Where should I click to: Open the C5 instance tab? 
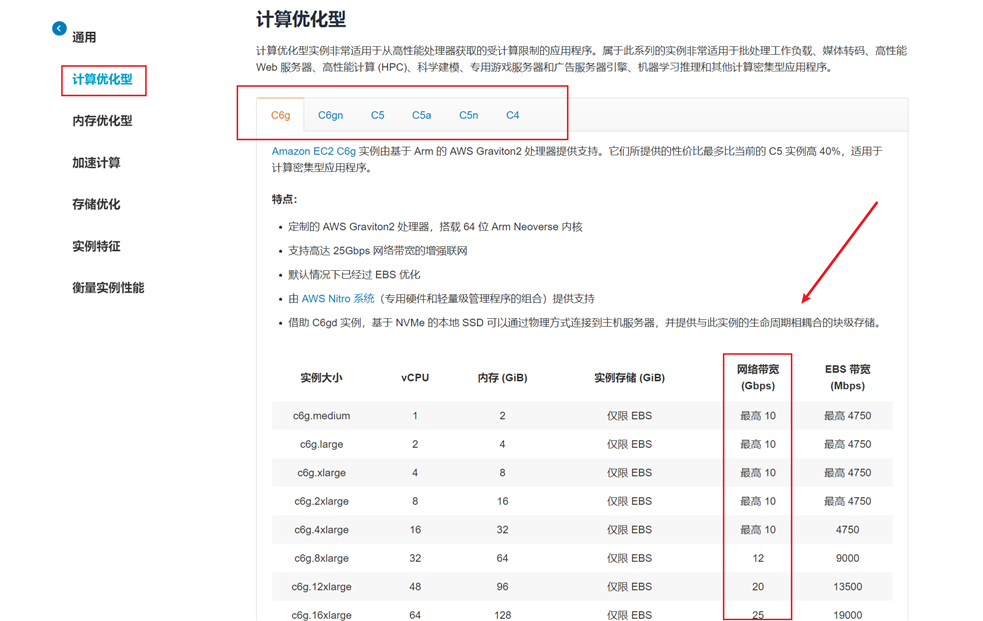(377, 115)
